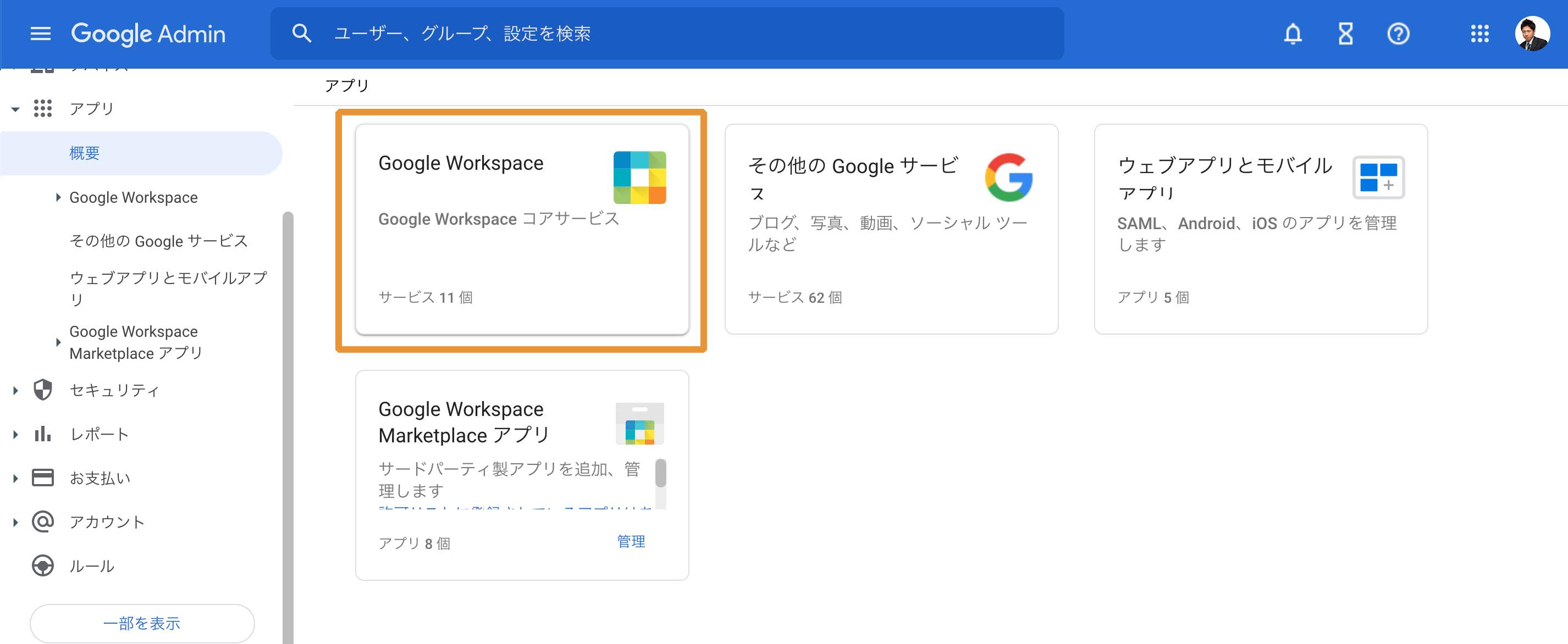1568x644 pixels.
Task: Expand the セキュリティ section
Action: (x=15, y=391)
